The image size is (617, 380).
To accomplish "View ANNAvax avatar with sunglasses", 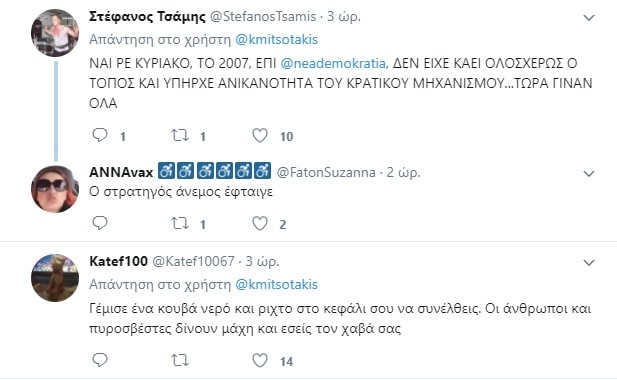I will pyautogui.click(x=55, y=189).
